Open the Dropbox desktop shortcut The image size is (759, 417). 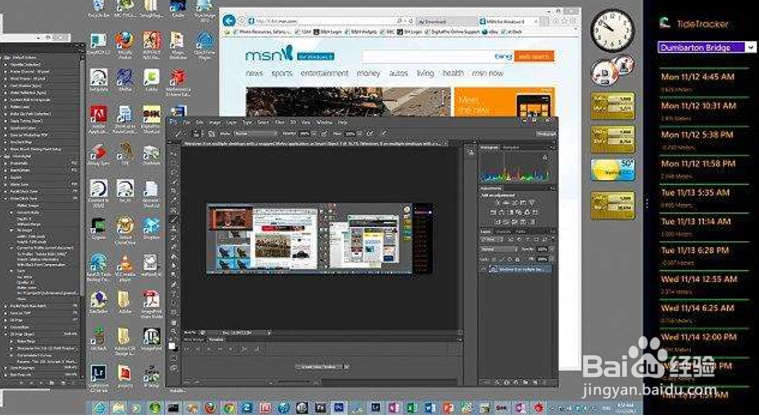[x=151, y=230]
